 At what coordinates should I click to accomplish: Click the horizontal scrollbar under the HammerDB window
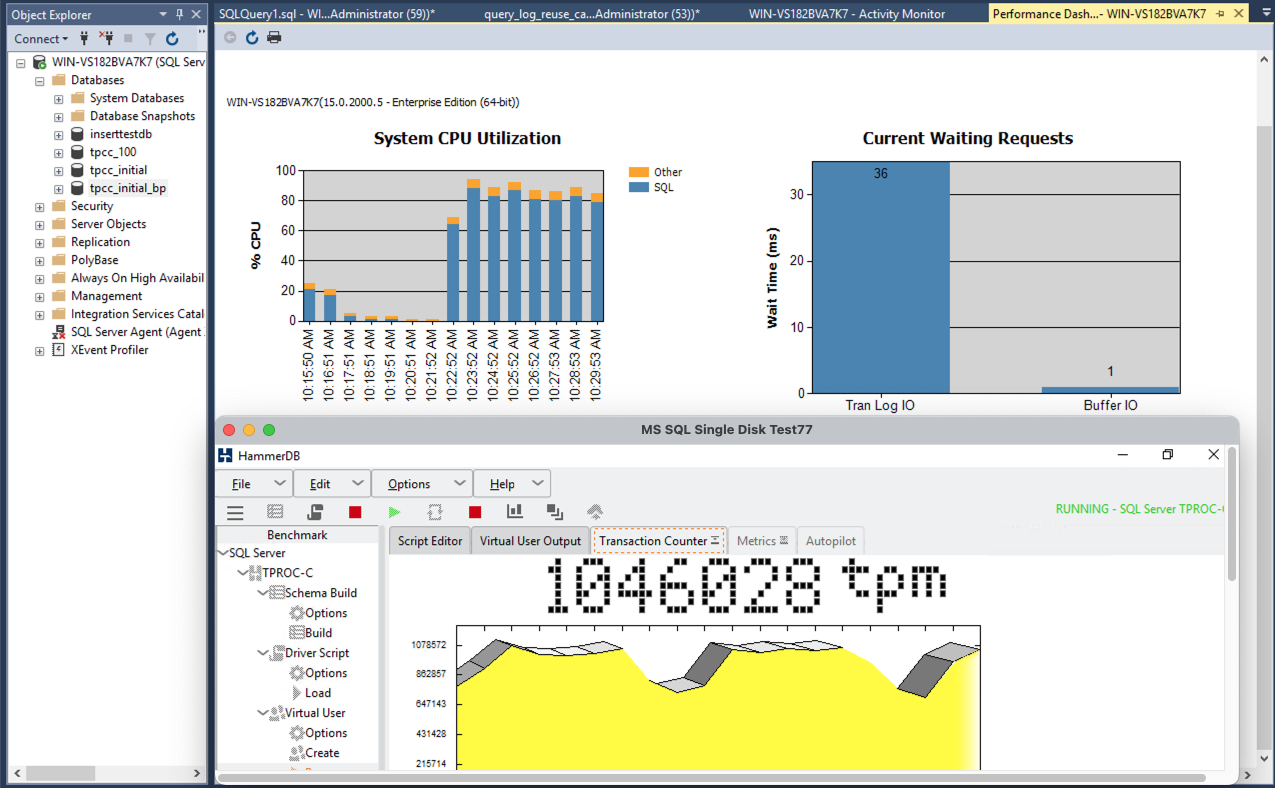[700, 777]
